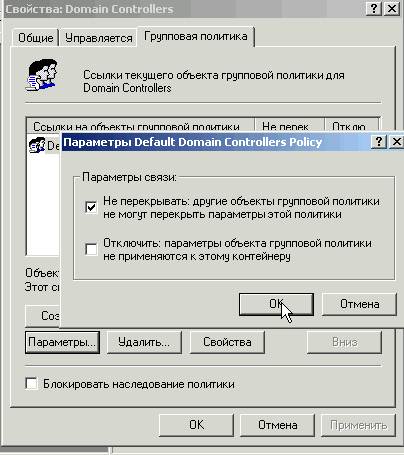The width and height of the screenshot is (404, 455).
Task: Select the Групповая политика tab
Action: [x=196, y=36]
